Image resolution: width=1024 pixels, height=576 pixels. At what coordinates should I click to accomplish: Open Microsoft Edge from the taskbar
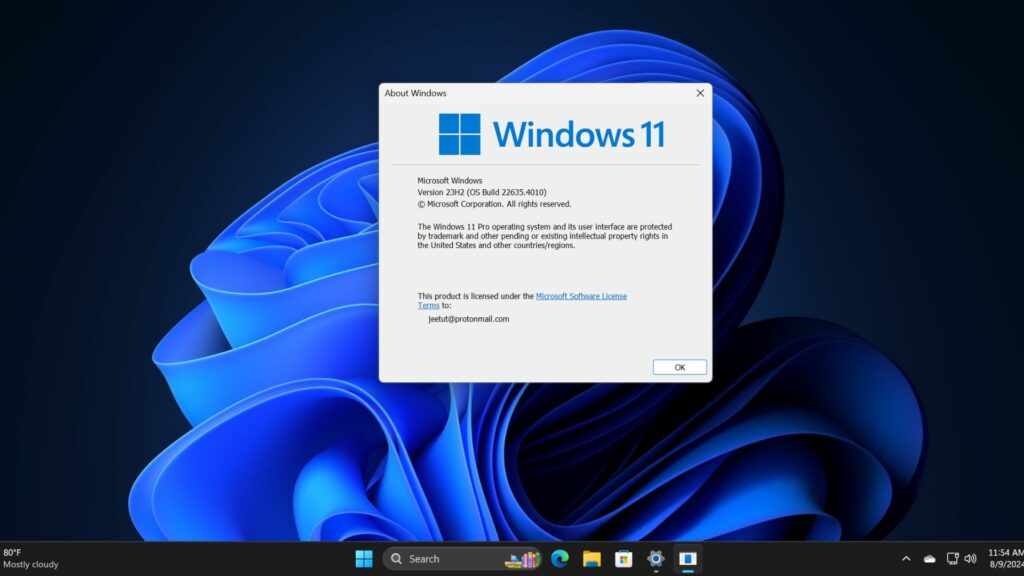[559, 558]
